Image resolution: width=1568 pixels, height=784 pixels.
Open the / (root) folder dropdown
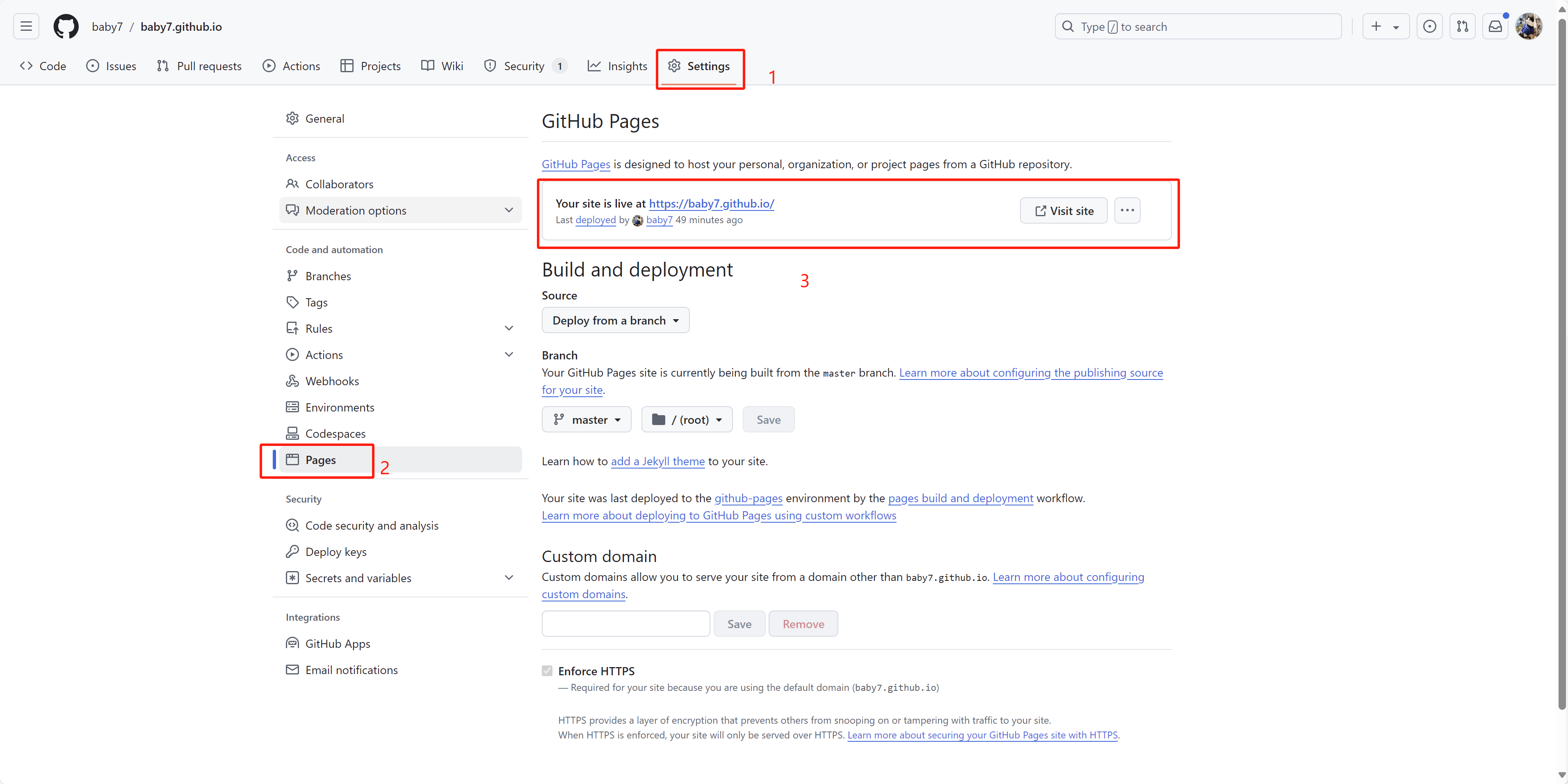pyautogui.click(x=687, y=419)
